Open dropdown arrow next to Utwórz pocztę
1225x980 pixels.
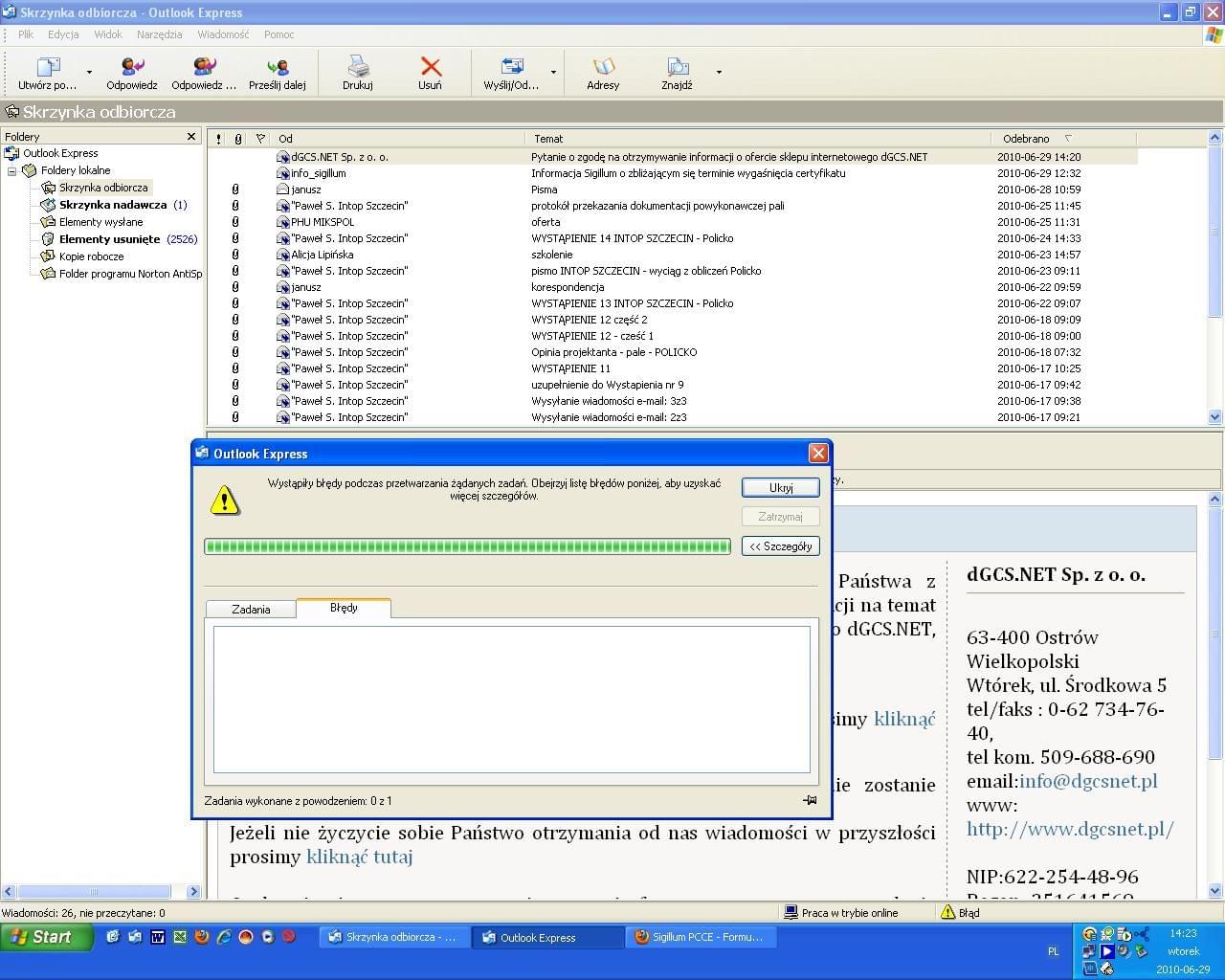click(89, 72)
